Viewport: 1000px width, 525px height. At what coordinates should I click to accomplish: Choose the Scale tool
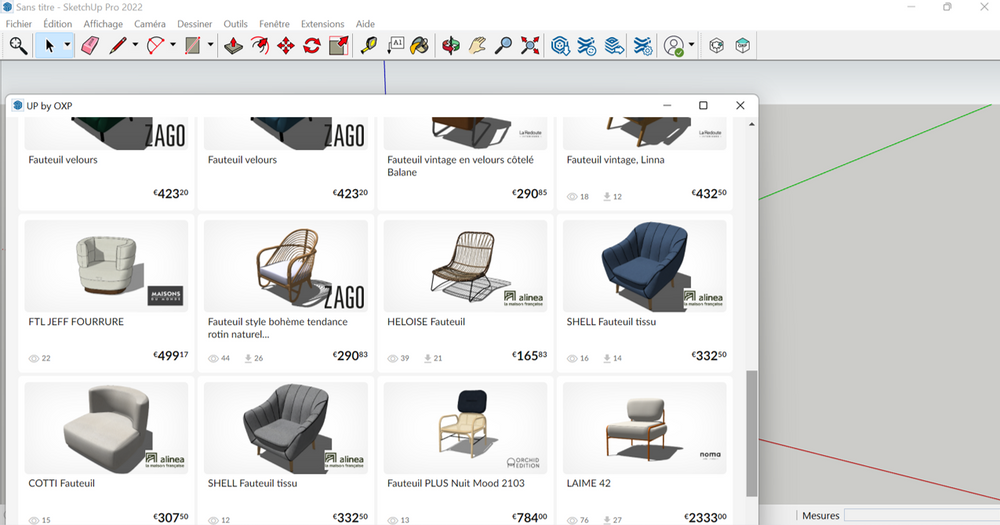click(x=339, y=46)
